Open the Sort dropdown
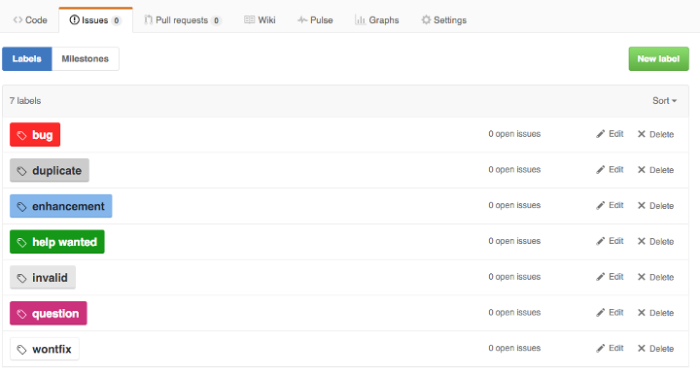This screenshot has width=700, height=377. [x=664, y=101]
